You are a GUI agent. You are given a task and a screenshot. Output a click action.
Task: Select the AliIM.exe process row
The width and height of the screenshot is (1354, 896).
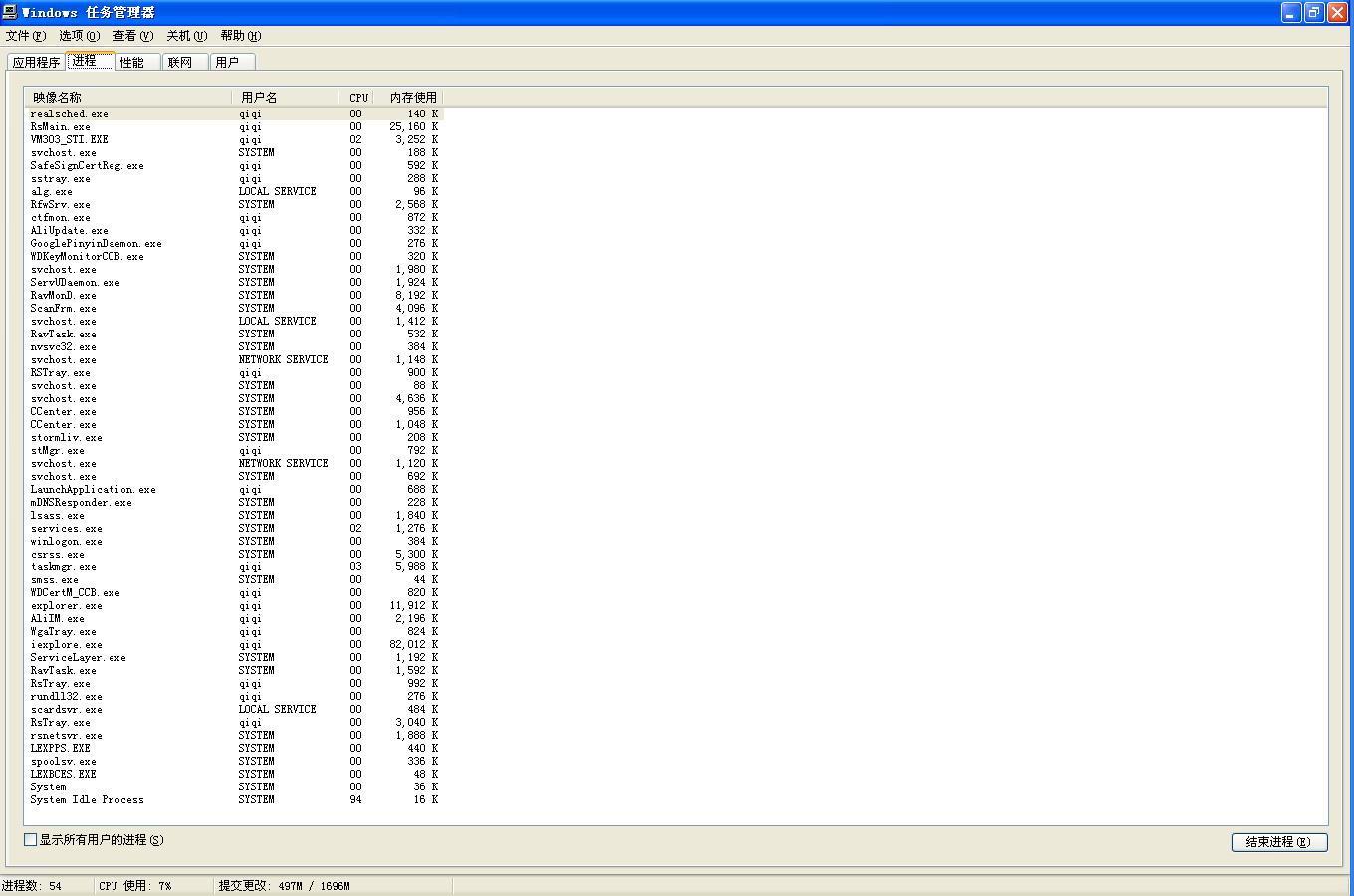point(234,619)
